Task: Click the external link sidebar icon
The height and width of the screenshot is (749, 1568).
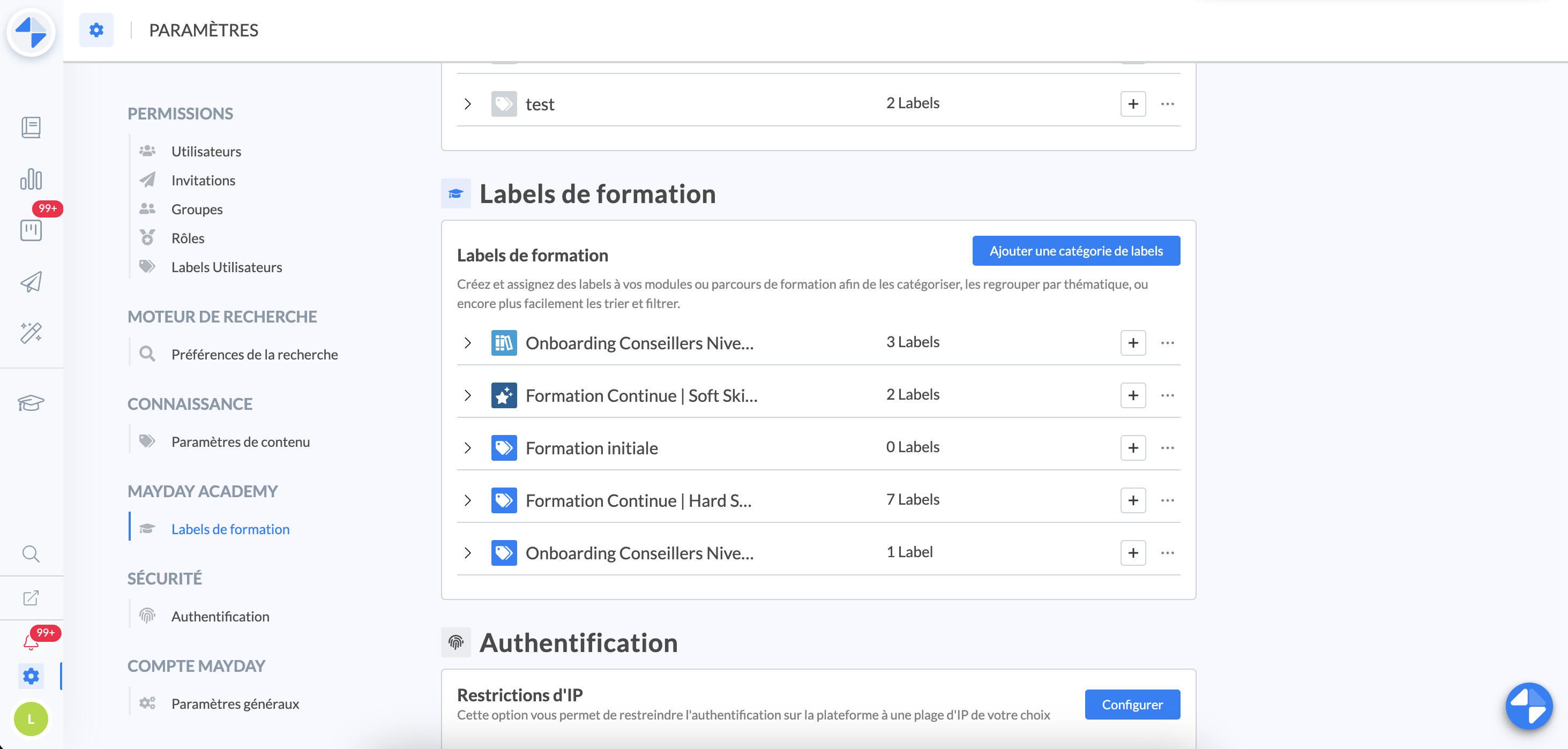Action: [x=31, y=598]
